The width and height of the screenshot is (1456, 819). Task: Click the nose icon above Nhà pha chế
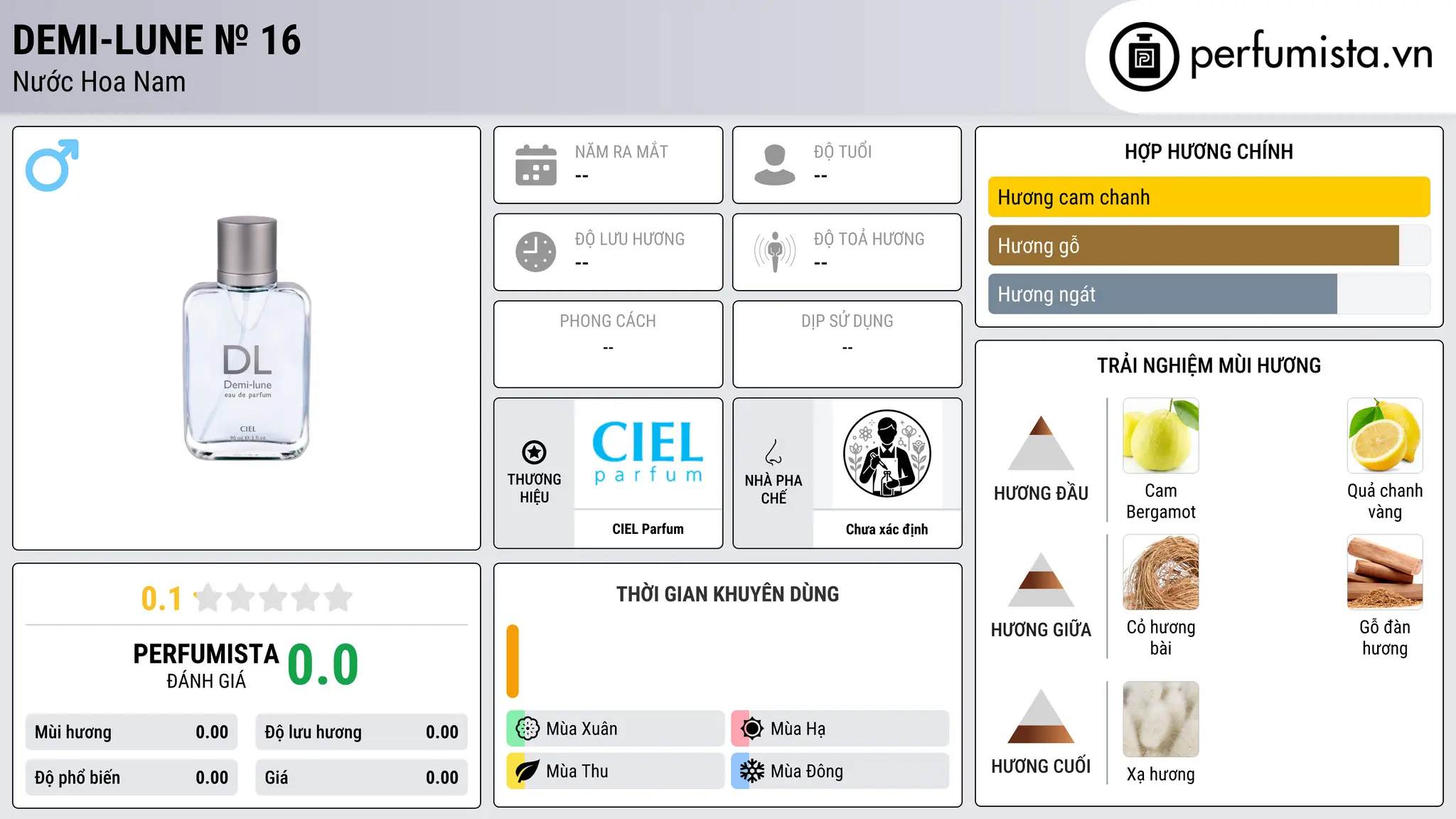[773, 452]
